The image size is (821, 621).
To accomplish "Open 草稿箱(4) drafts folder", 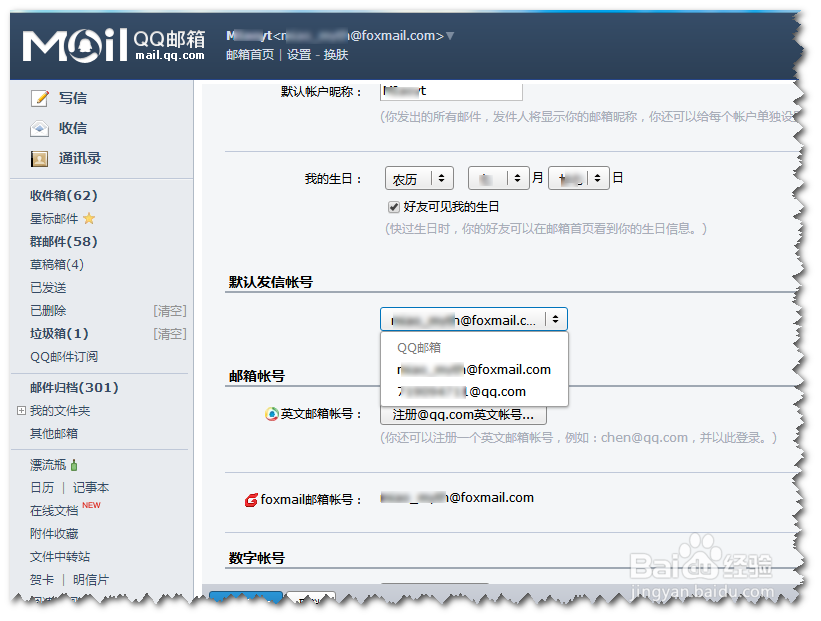I will tap(57, 264).
